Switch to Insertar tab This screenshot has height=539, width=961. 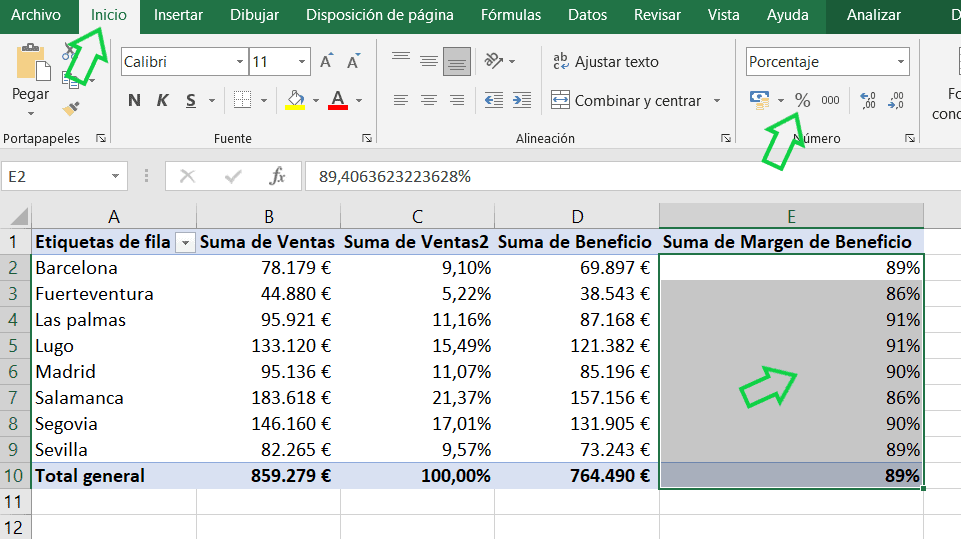point(178,15)
